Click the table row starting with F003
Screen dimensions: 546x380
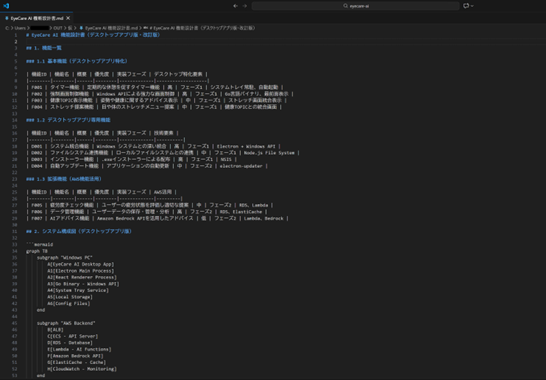pos(157,100)
